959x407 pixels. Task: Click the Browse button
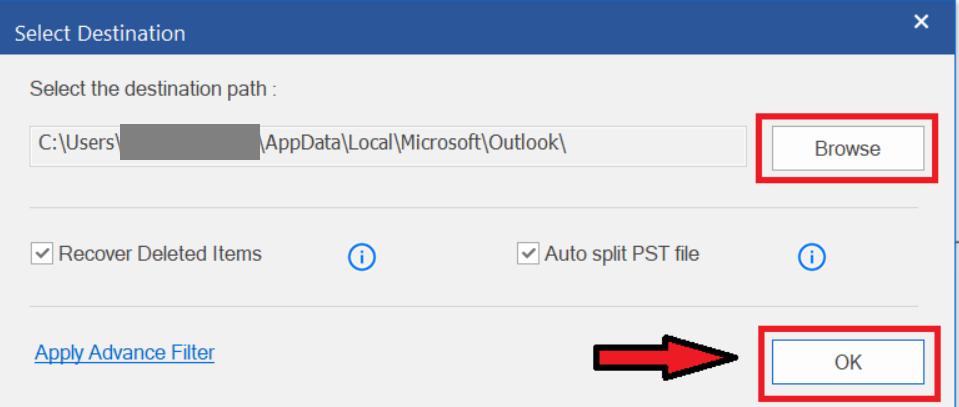(848, 148)
